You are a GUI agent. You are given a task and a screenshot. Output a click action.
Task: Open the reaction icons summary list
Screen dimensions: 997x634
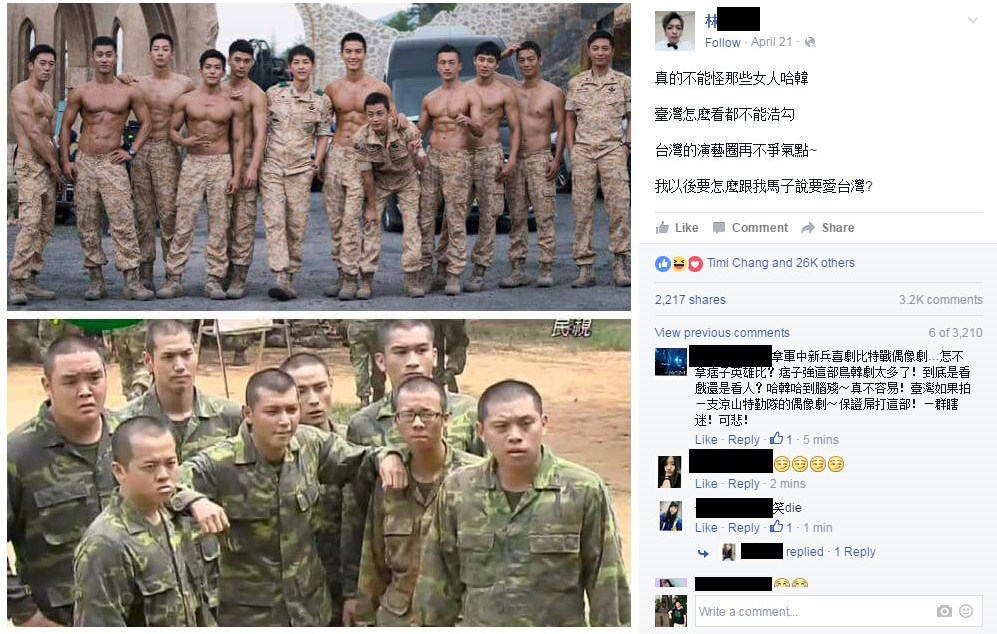[x=678, y=263]
